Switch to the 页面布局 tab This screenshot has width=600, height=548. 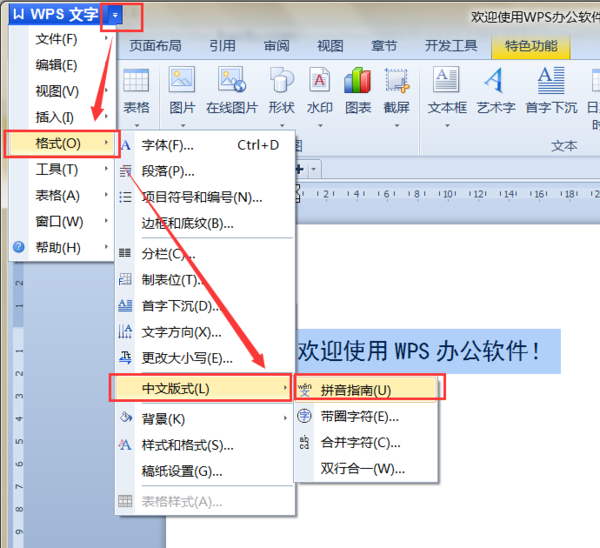pyautogui.click(x=155, y=46)
